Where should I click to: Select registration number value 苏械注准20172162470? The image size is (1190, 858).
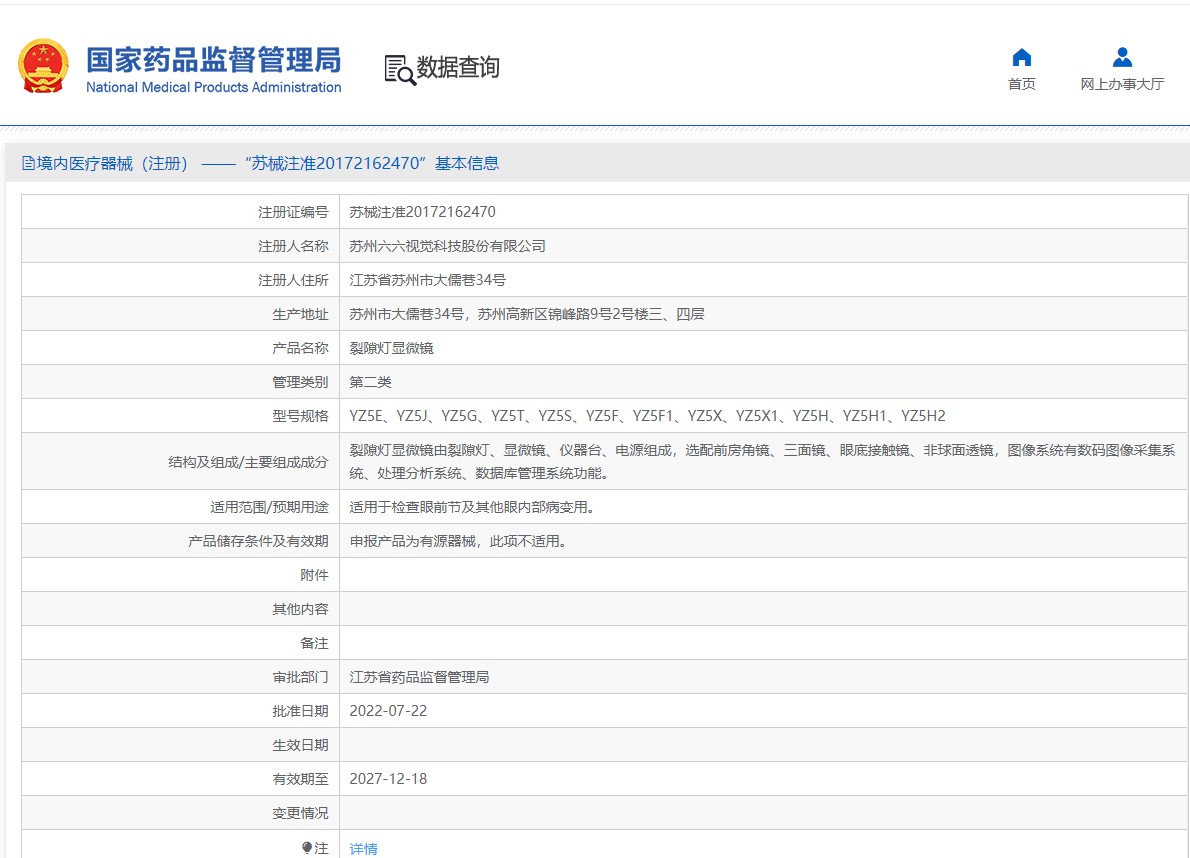coord(422,212)
